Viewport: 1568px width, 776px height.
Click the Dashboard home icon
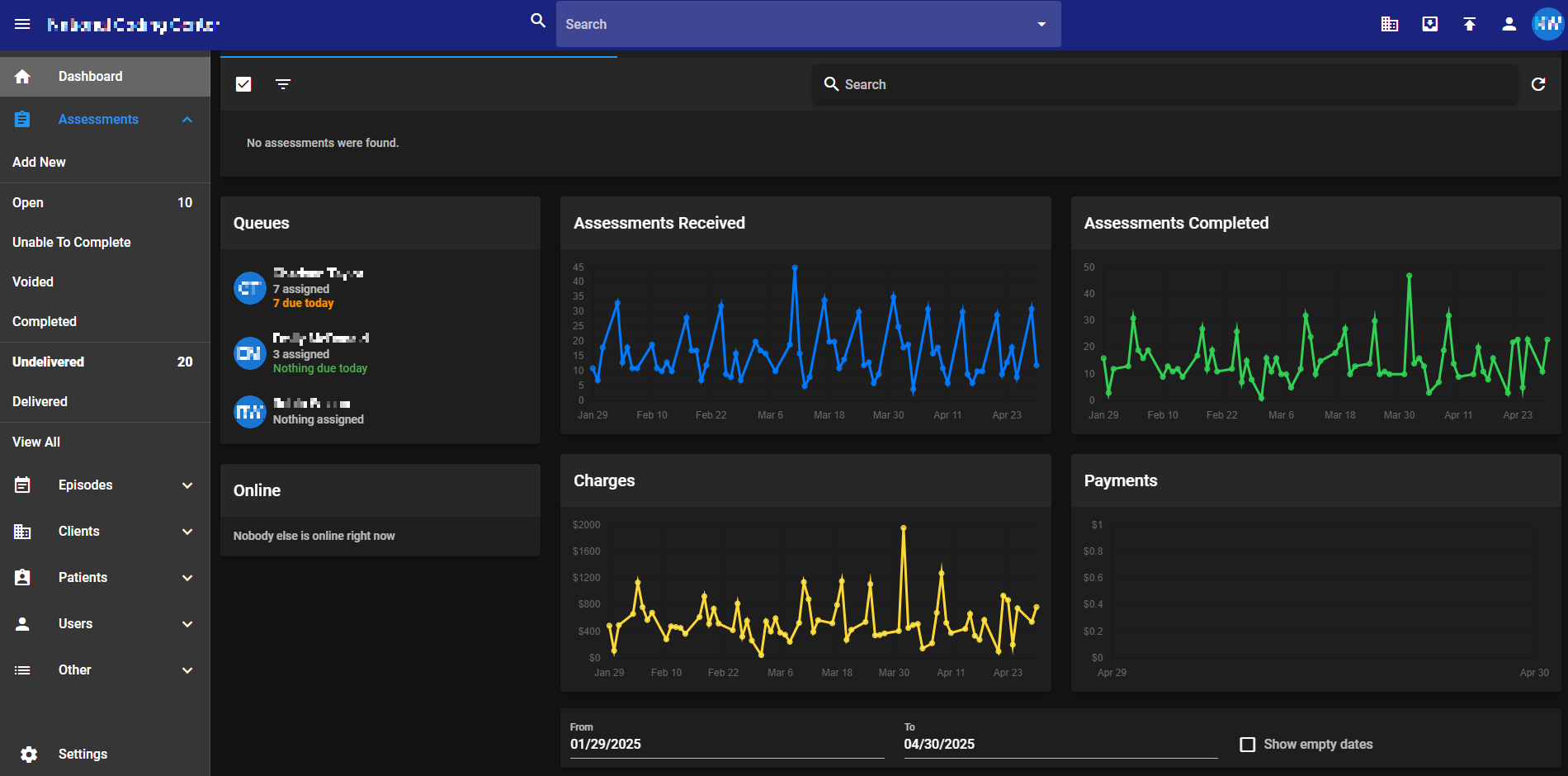[22, 77]
